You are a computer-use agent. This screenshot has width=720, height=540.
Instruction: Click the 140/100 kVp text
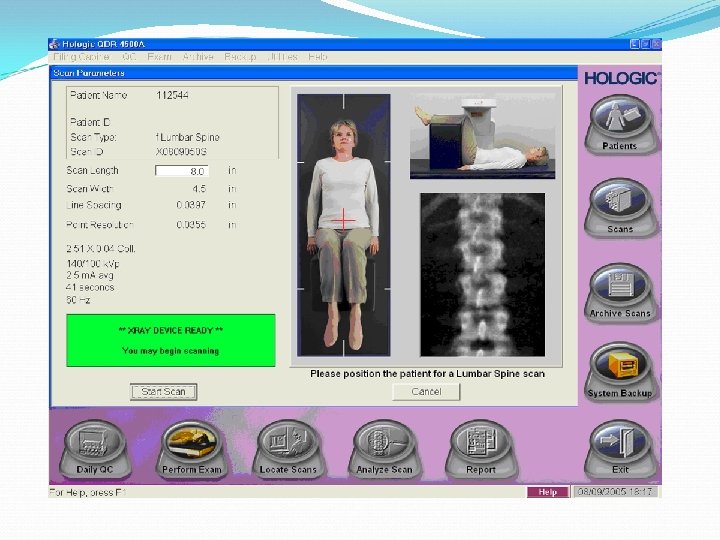click(x=93, y=264)
